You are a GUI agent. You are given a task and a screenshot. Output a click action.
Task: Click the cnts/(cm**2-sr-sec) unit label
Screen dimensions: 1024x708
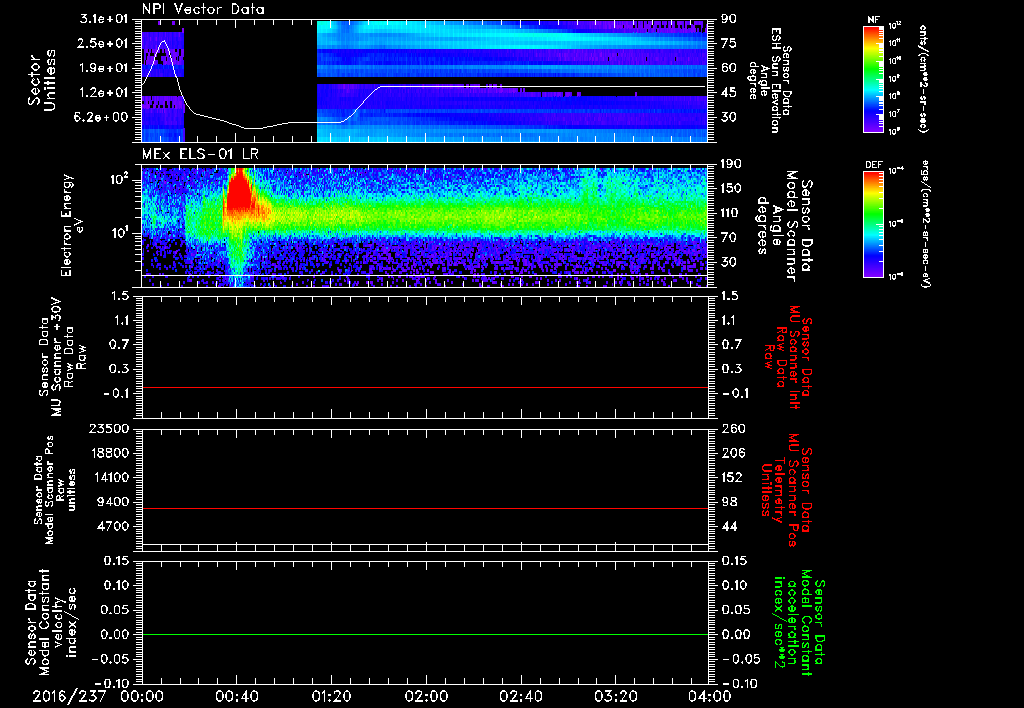point(922,78)
